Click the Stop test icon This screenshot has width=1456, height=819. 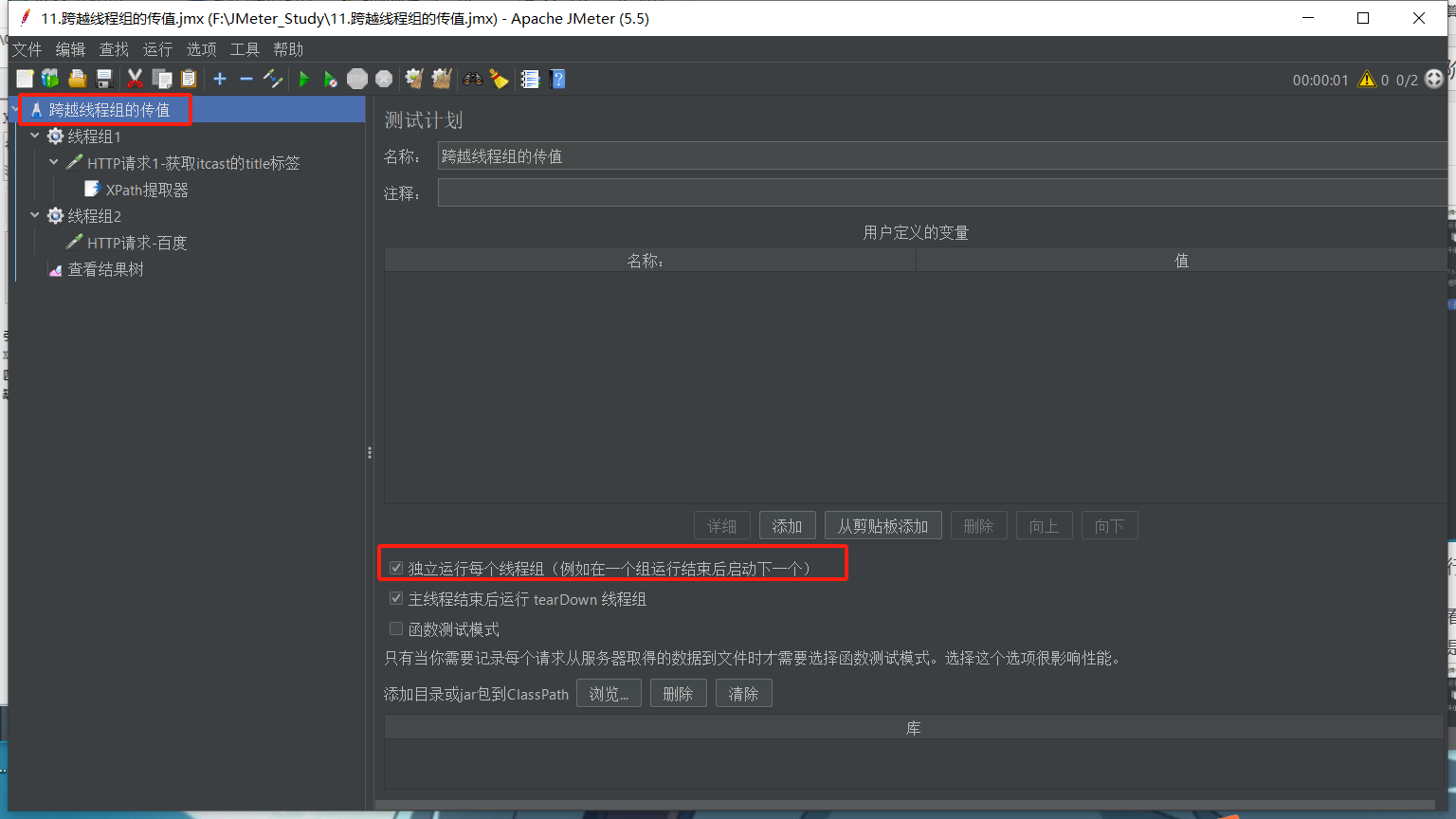tap(357, 79)
